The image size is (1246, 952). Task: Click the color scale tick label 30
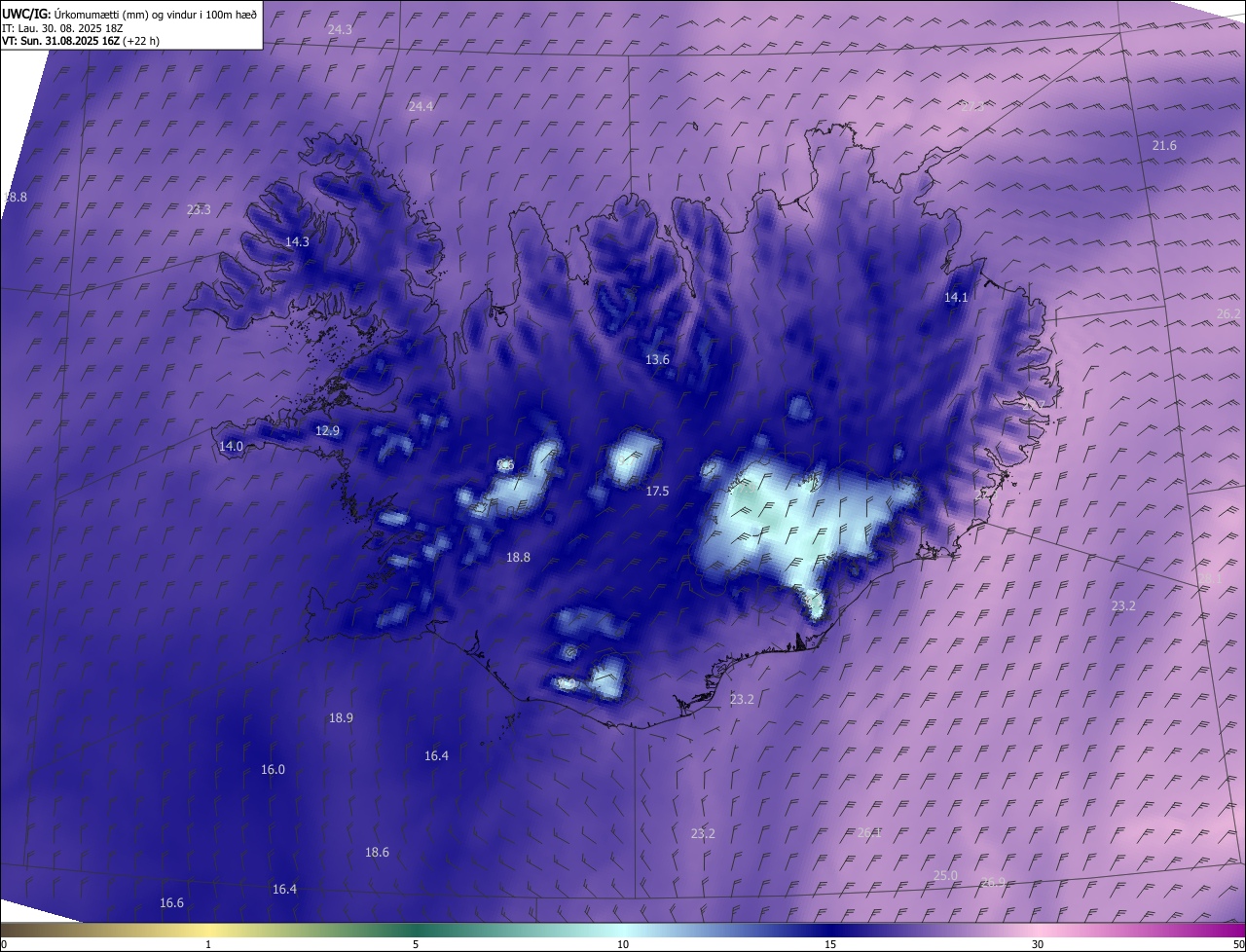click(1038, 945)
